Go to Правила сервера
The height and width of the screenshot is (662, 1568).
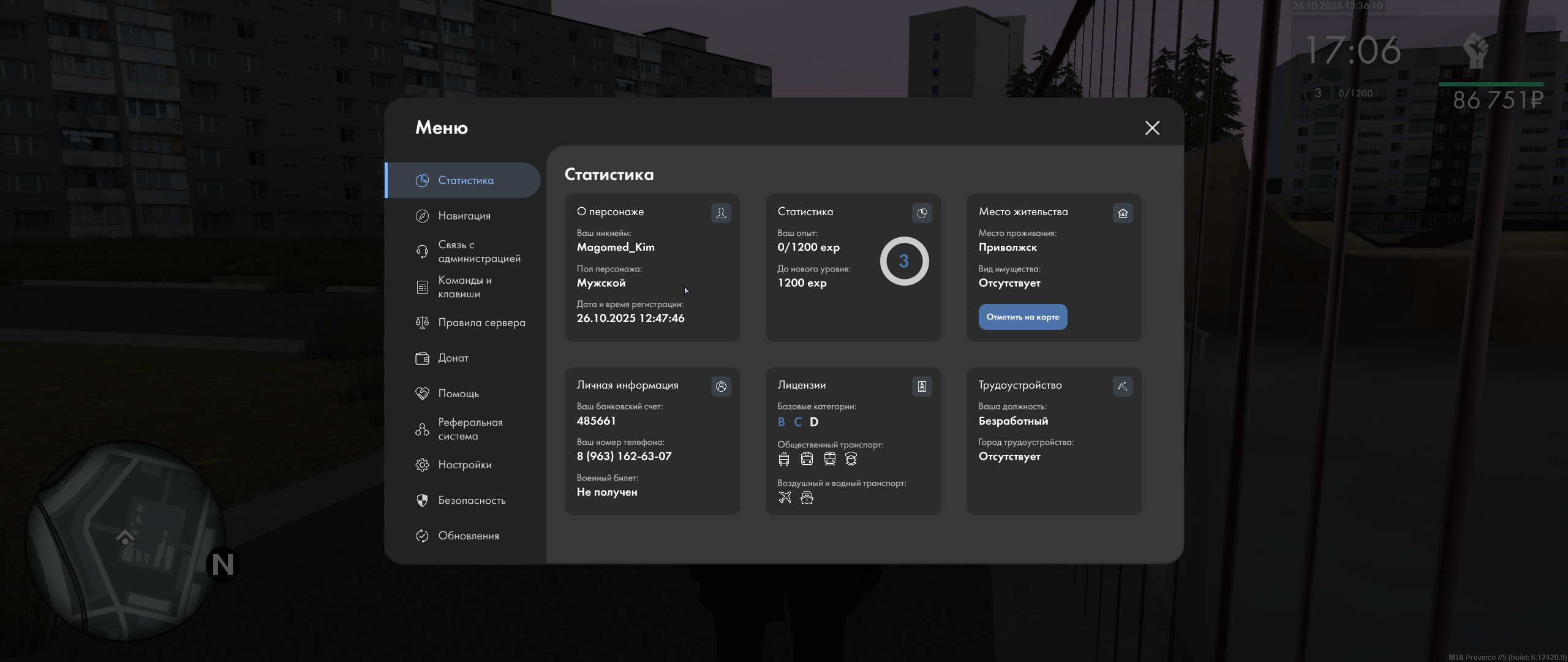[x=481, y=322]
